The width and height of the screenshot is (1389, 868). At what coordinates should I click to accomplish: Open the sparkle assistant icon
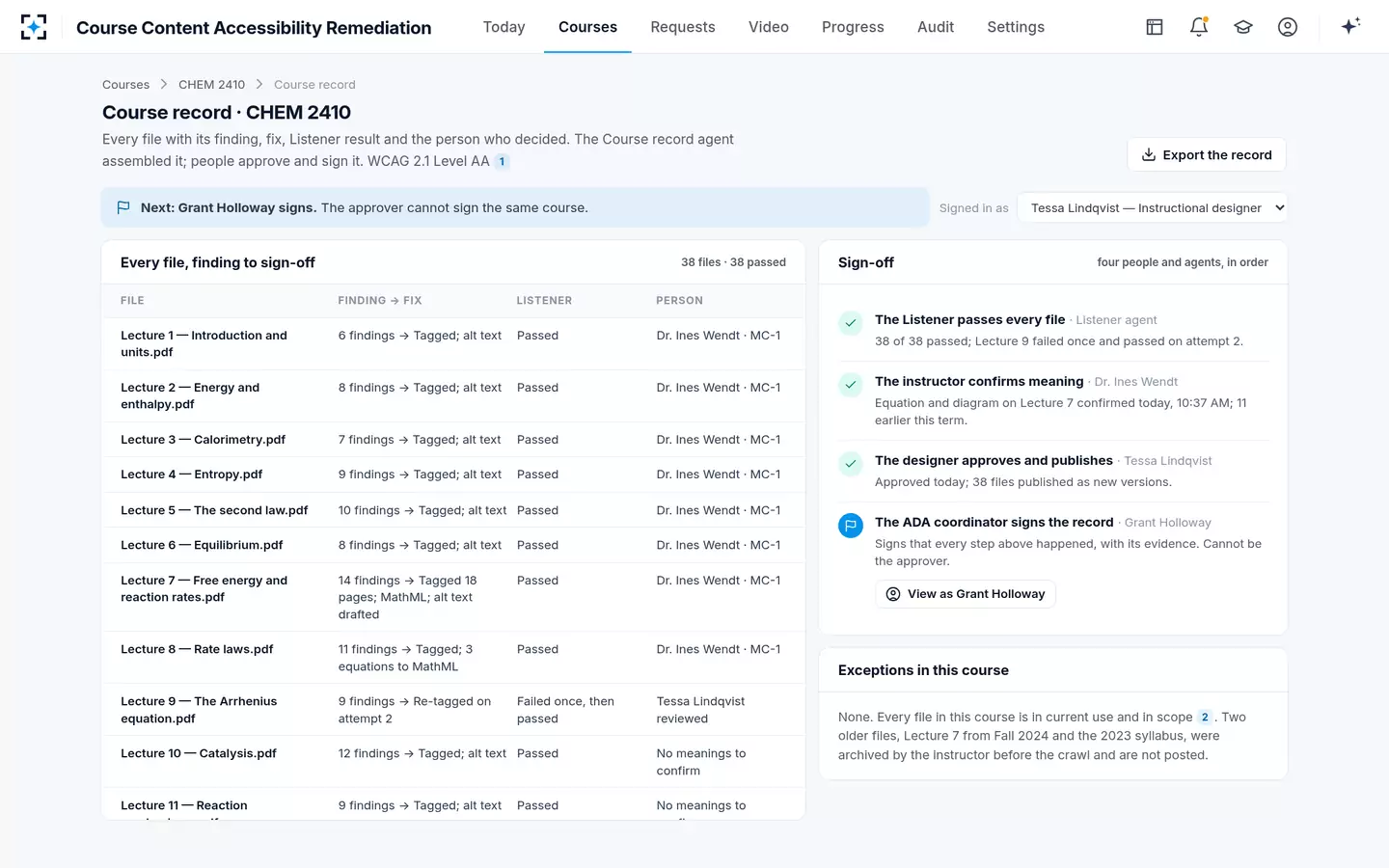point(1350,26)
